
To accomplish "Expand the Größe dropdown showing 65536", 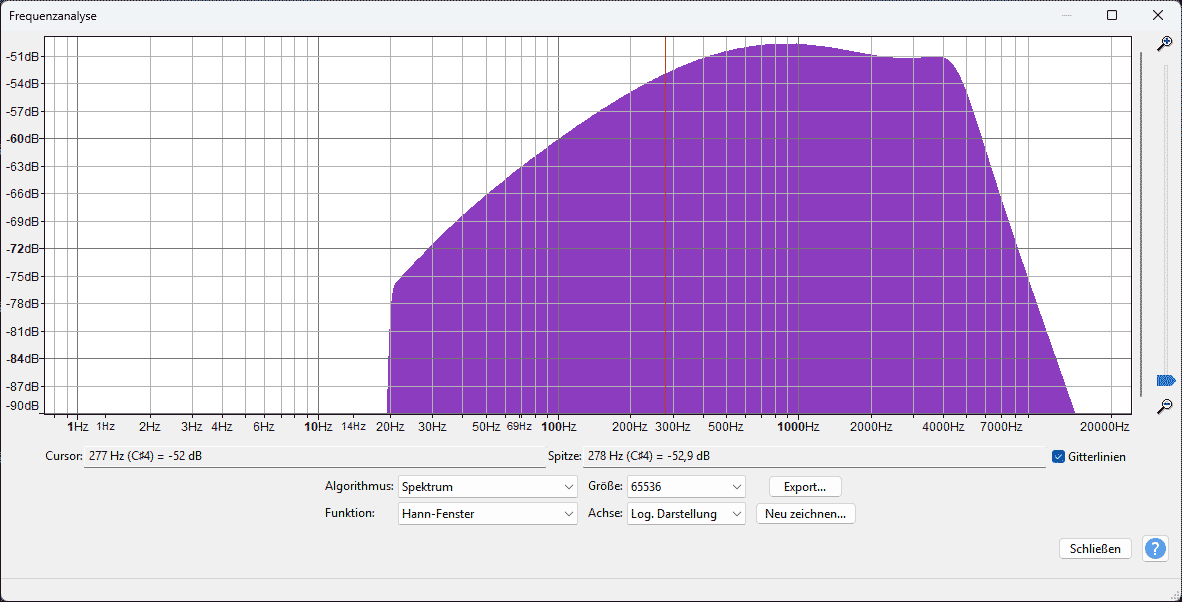I will pyautogui.click(x=686, y=487).
